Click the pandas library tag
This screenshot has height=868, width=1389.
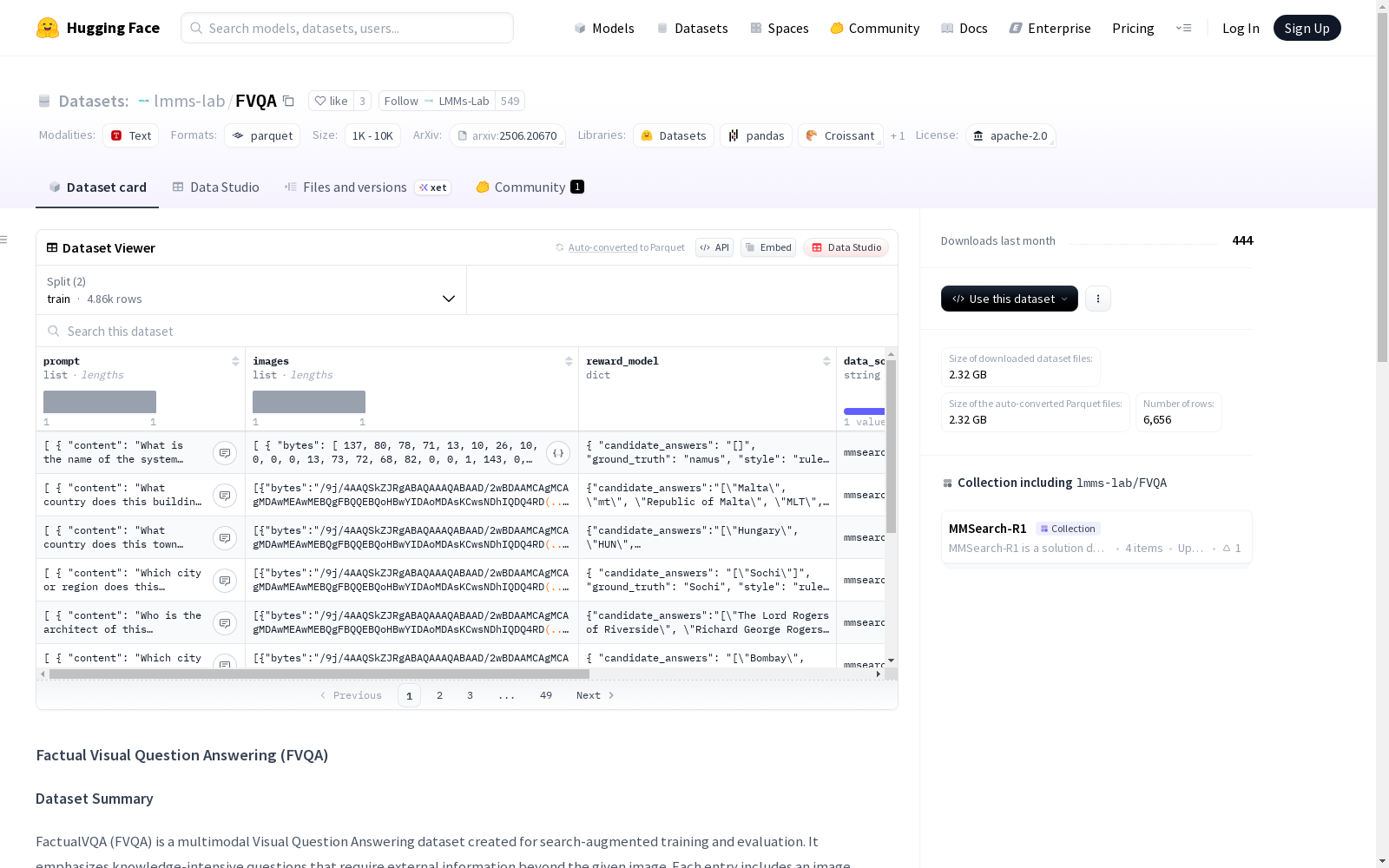[x=756, y=135]
